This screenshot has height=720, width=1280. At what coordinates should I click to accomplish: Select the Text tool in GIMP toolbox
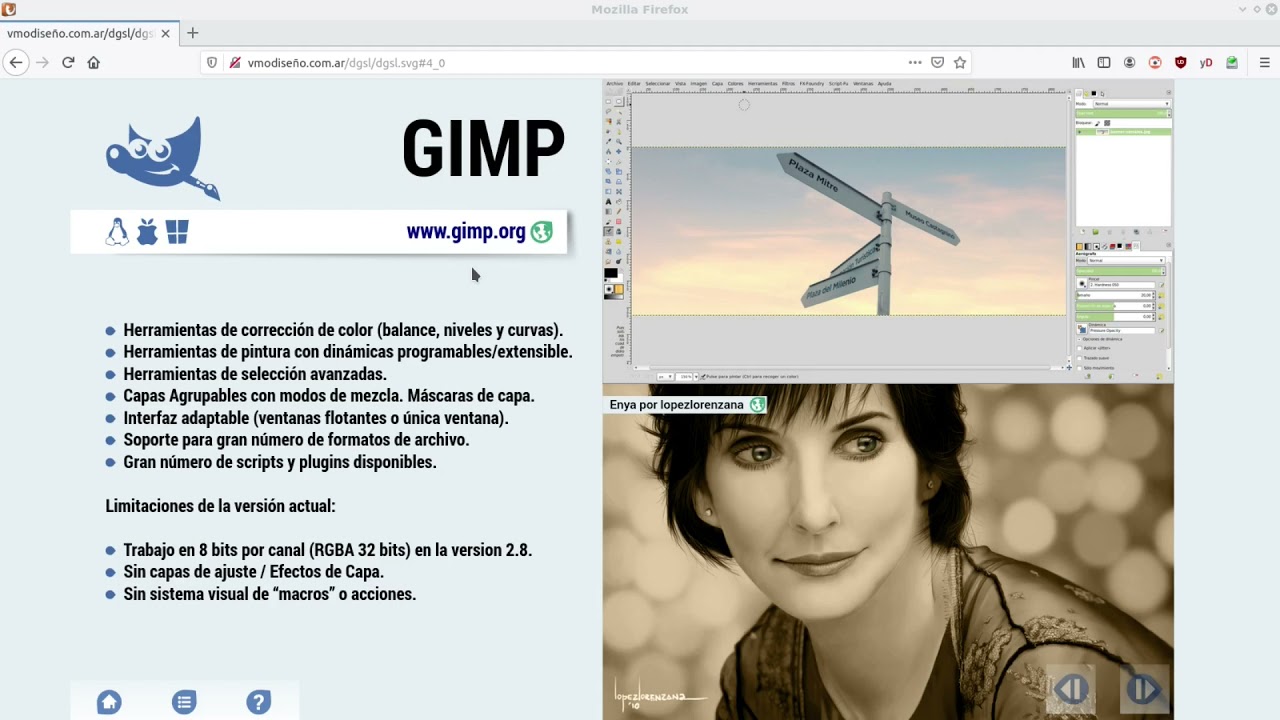point(608,202)
